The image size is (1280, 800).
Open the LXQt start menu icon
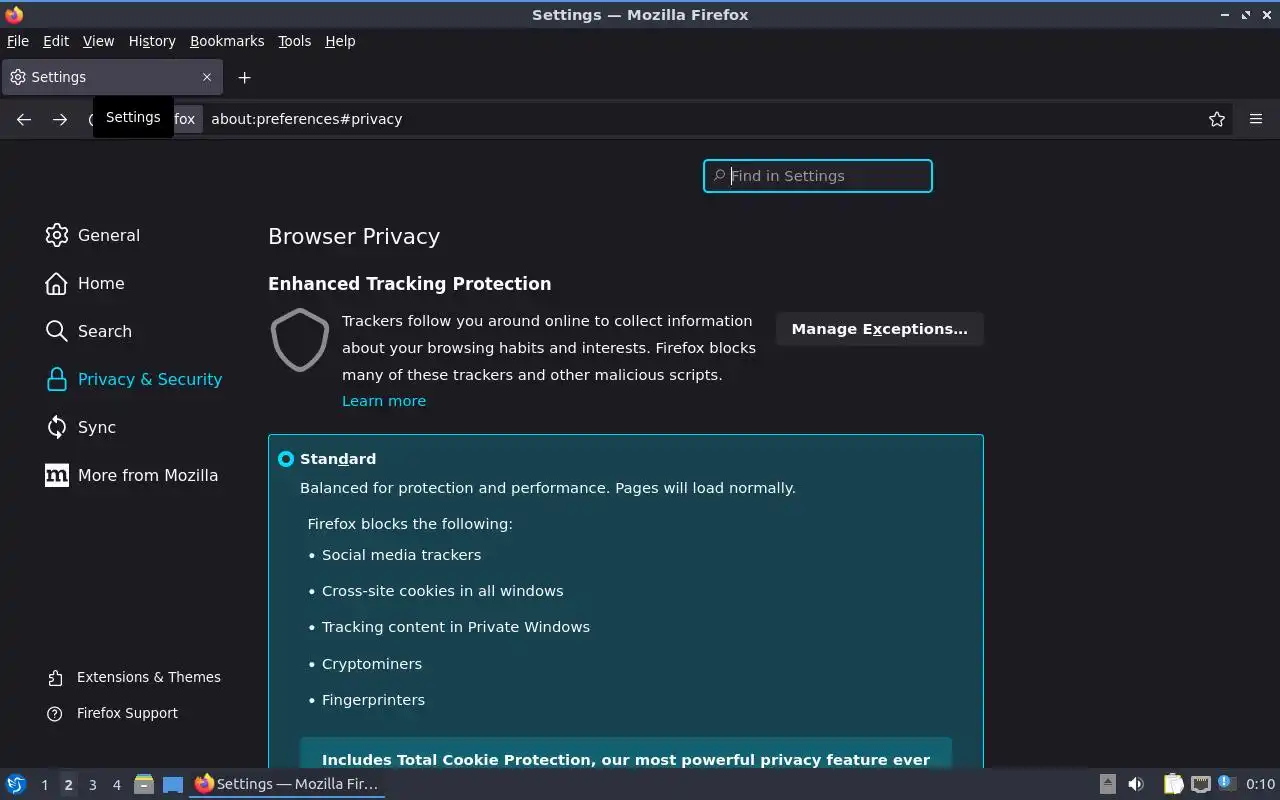(x=16, y=784)
